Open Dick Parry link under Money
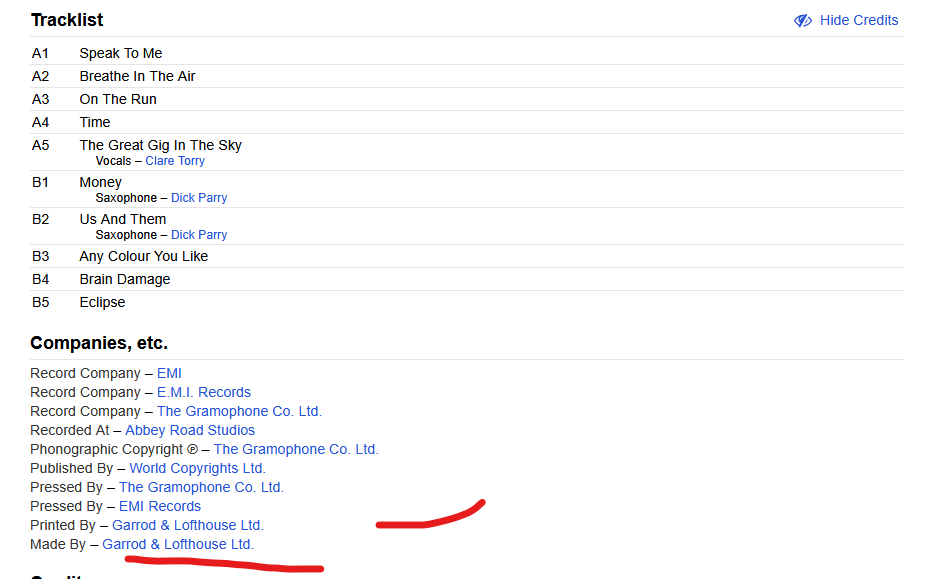The width and height of the screenshot is (928, 579). pyautogui.click(x=199, y=198)
